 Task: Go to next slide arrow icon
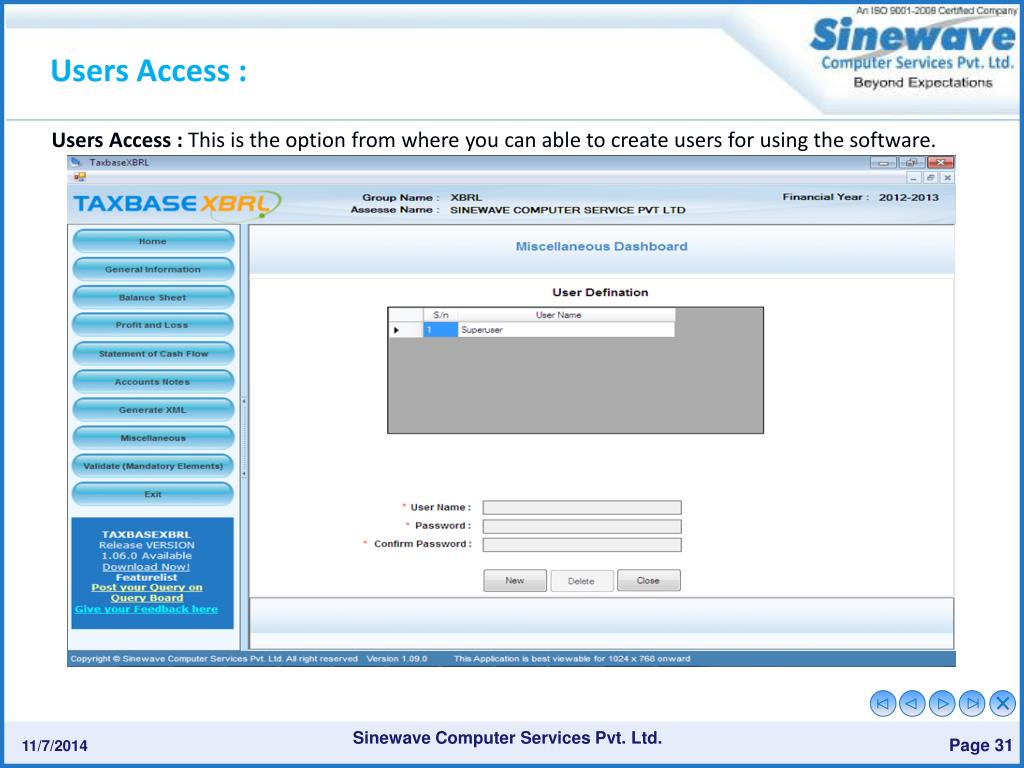pyautogui.click(x=942, y=703)
